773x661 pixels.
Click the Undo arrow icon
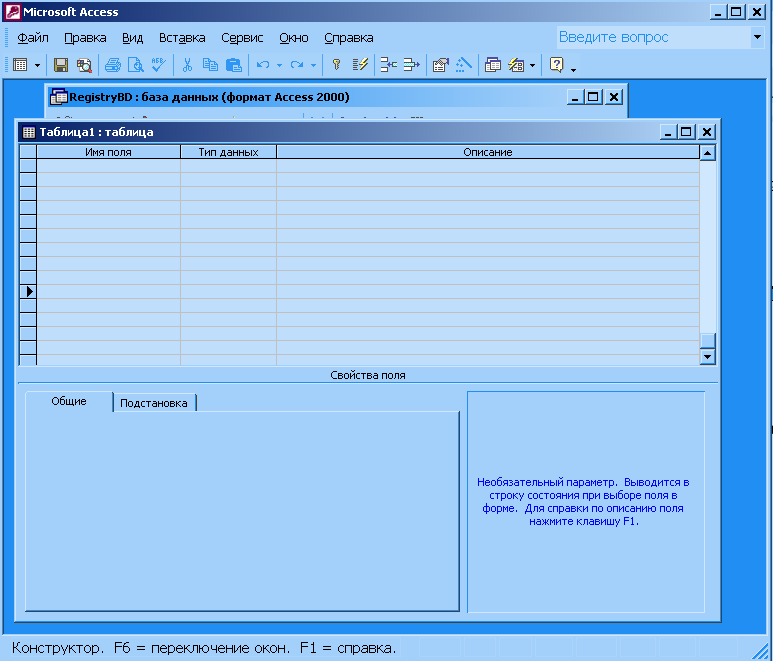pos(263,65)
